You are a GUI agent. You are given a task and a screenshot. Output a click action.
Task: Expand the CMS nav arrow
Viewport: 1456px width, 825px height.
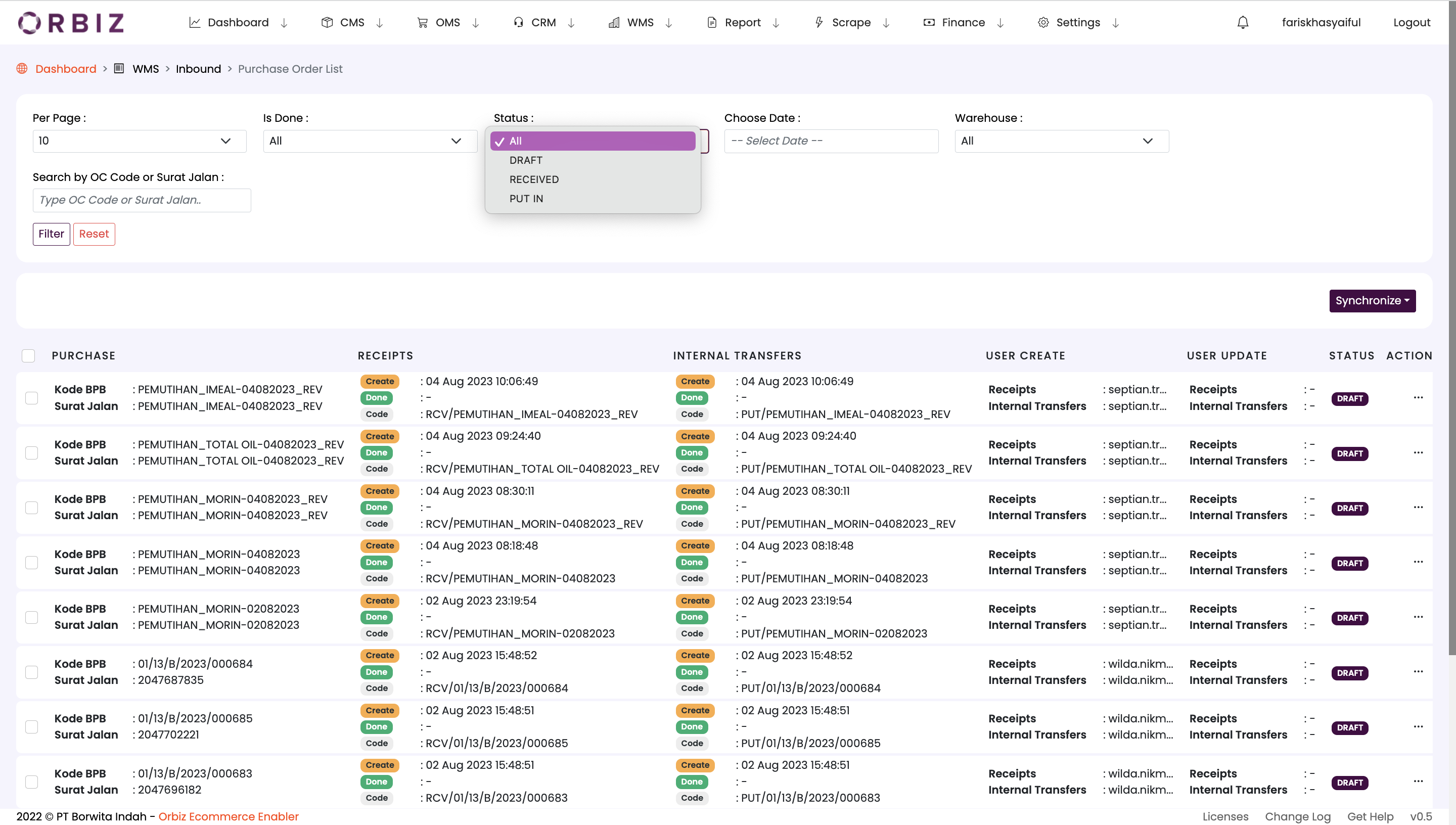(380, 23)
